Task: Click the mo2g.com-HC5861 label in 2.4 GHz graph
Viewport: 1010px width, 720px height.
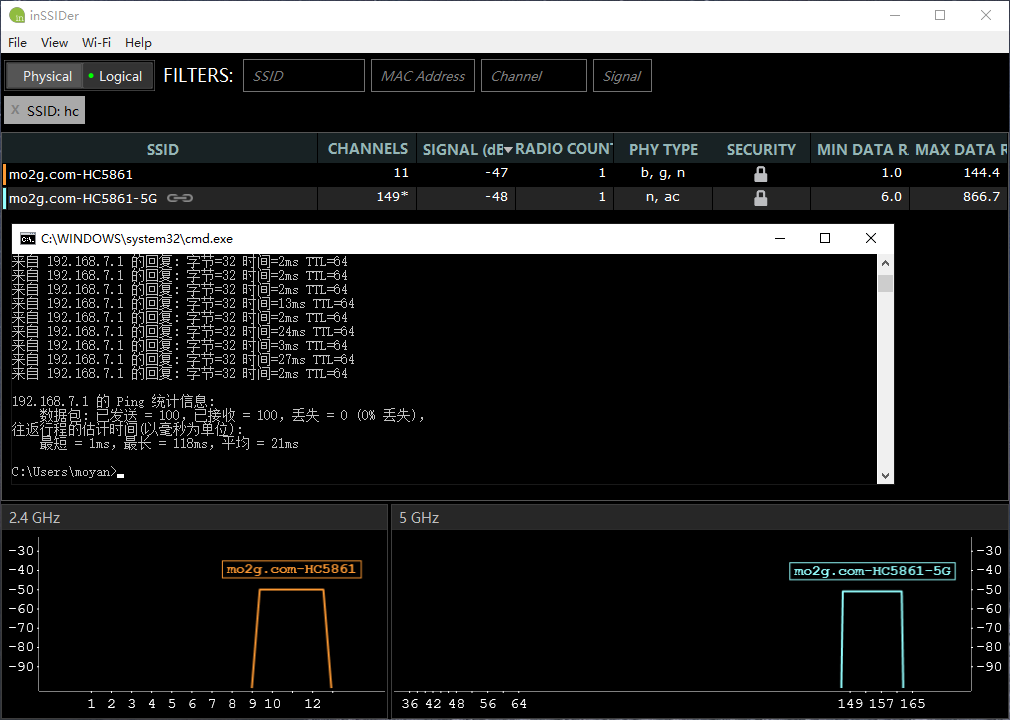Action: (x=291, y=569)
